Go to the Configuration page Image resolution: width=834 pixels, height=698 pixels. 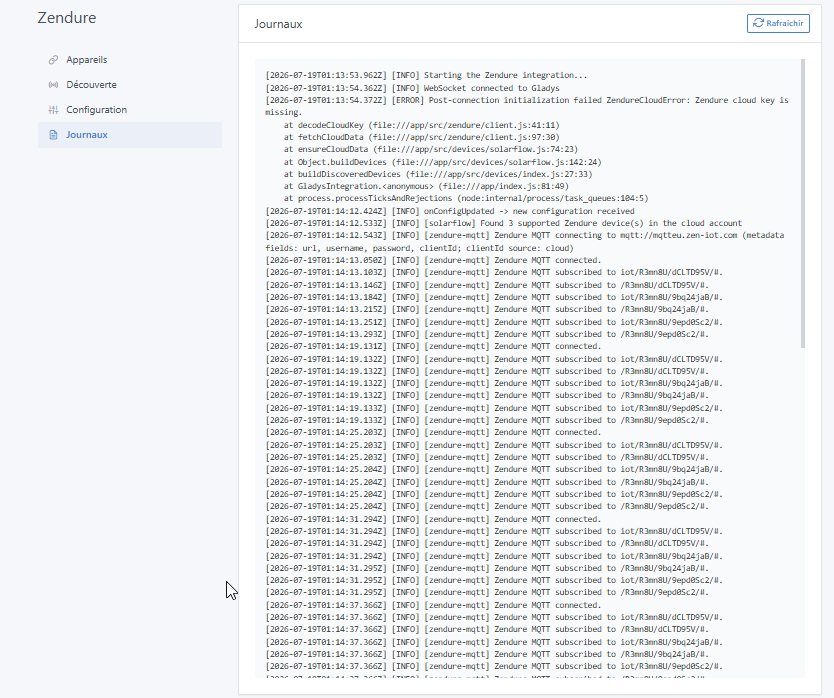(x=130, y=110)
